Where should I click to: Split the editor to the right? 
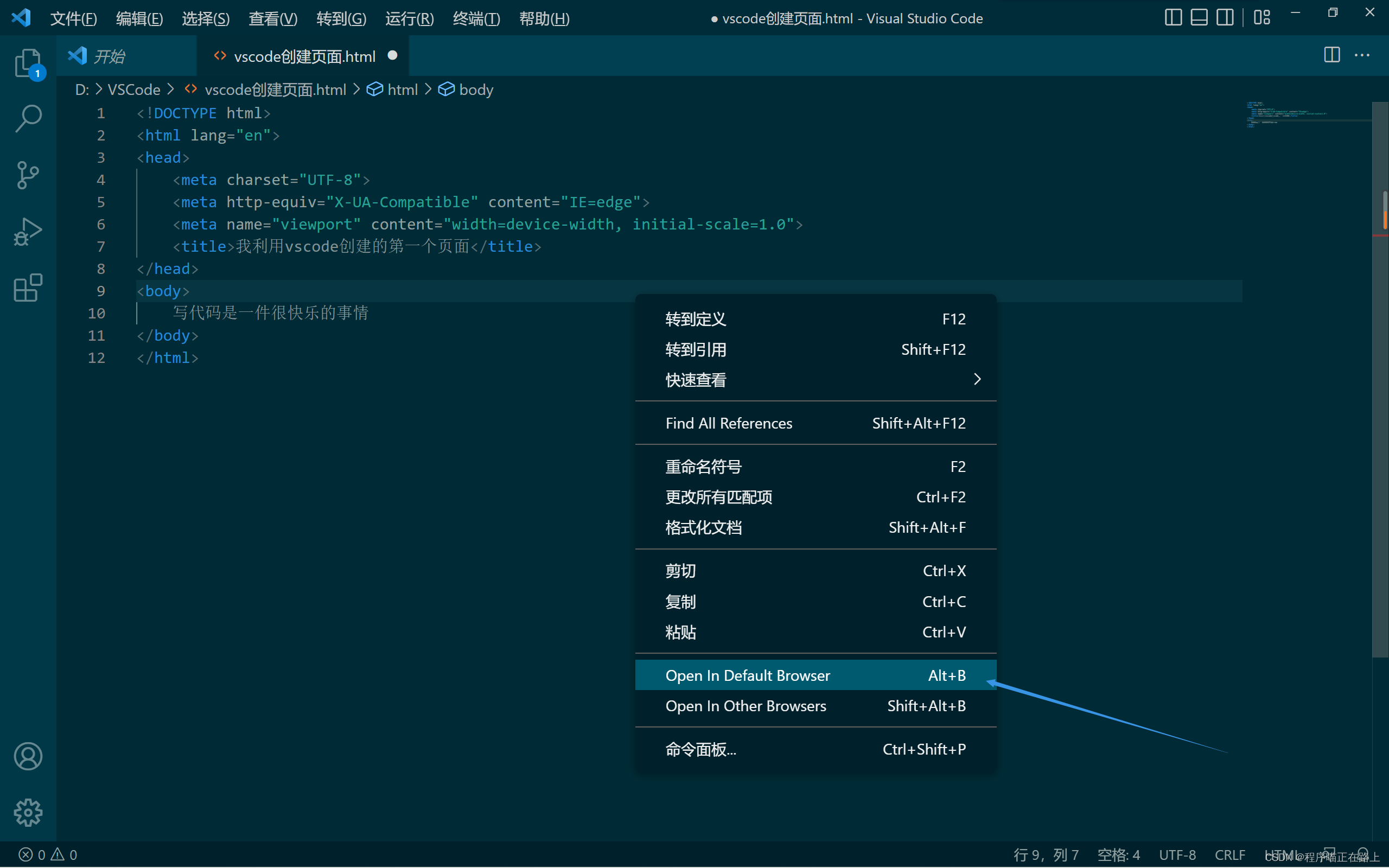click(x=1331, y=55)
